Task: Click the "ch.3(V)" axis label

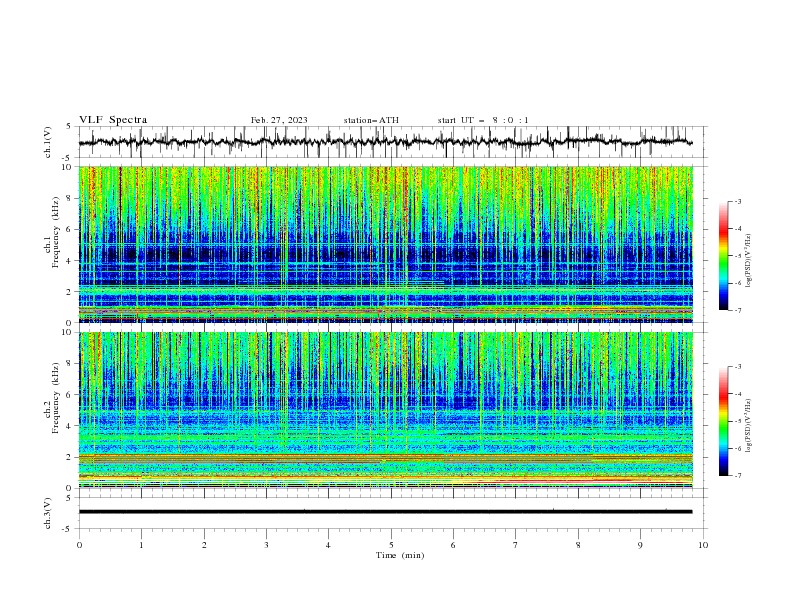Action: click(x=48, y=513)
